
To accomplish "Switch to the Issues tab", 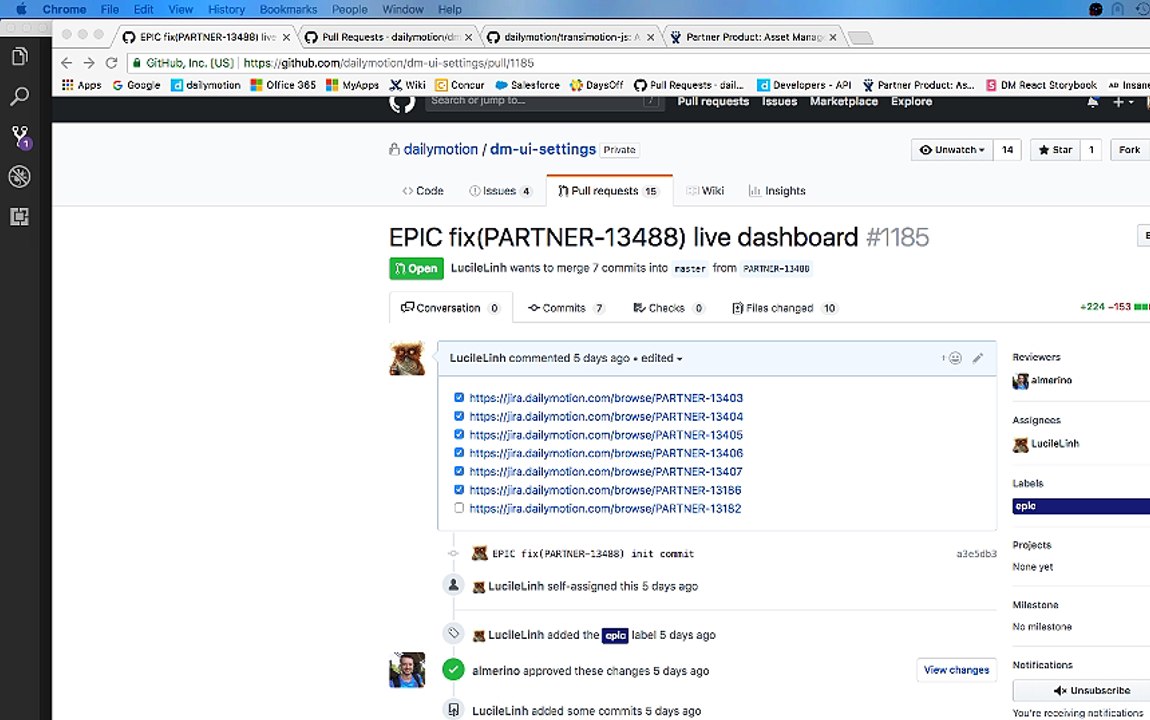I will (500, 191).
